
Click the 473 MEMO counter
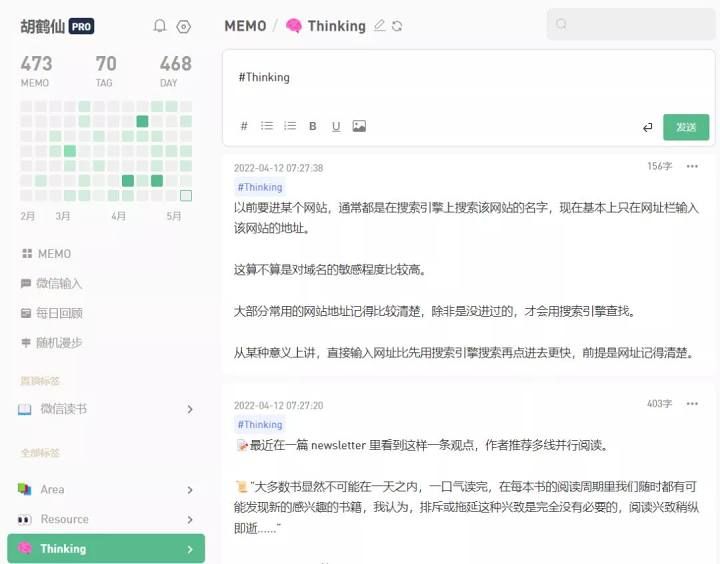click(x=36, y=71)
